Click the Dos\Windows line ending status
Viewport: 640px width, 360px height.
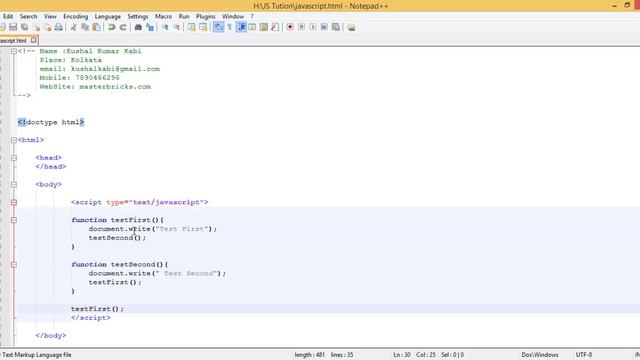pos(540,355)
